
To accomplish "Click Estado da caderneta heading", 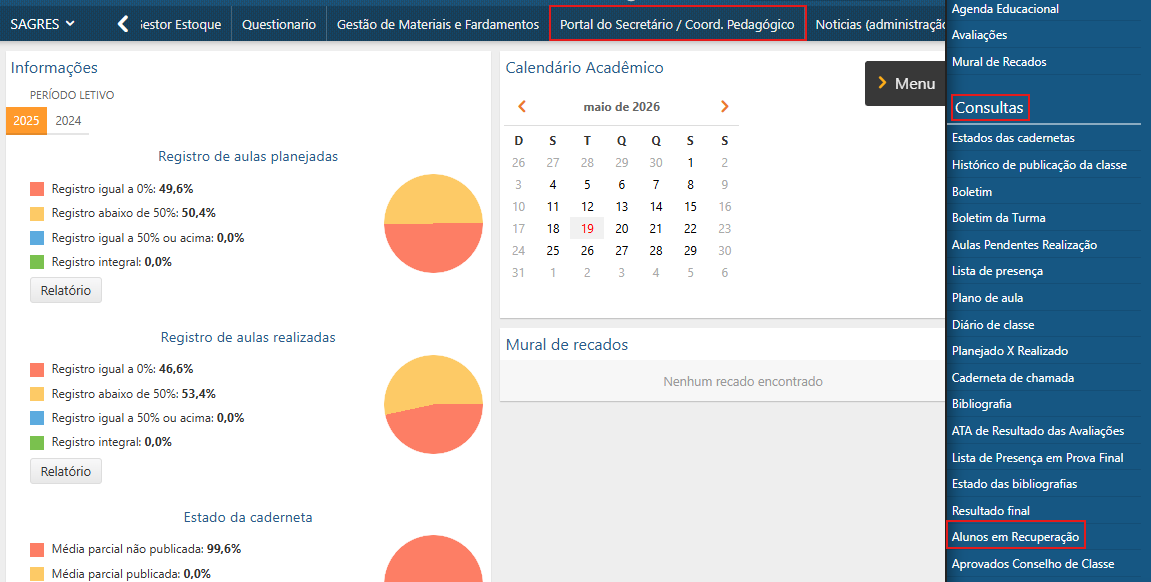I will 248,517.
